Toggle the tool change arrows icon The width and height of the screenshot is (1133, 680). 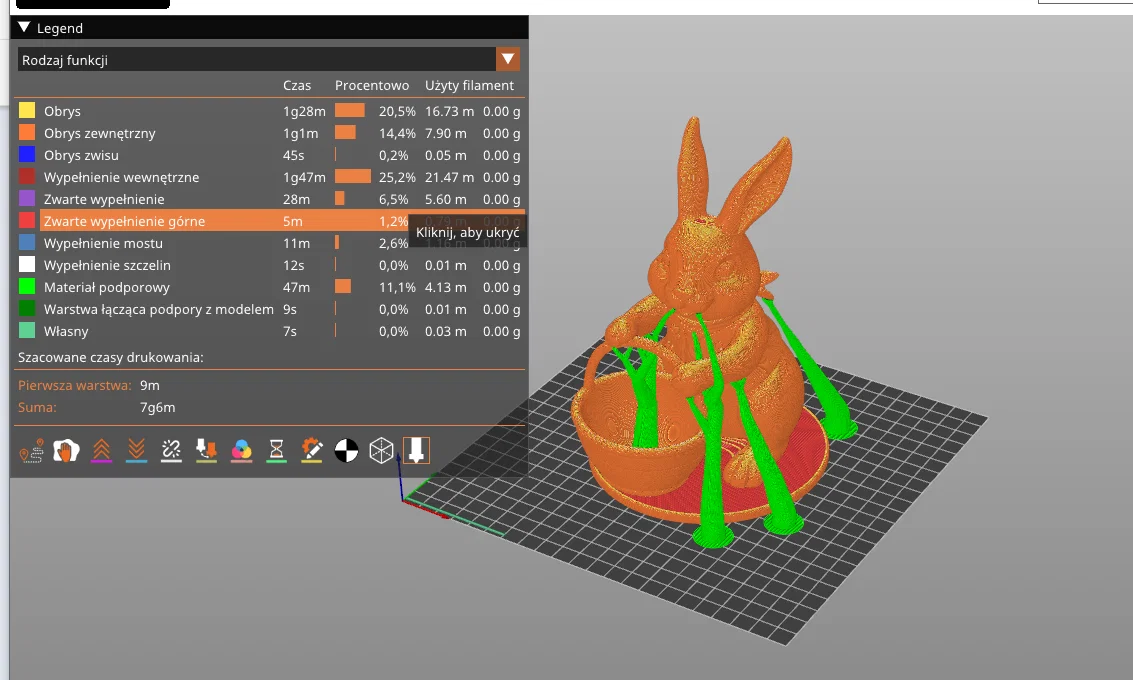coord(206,451)
